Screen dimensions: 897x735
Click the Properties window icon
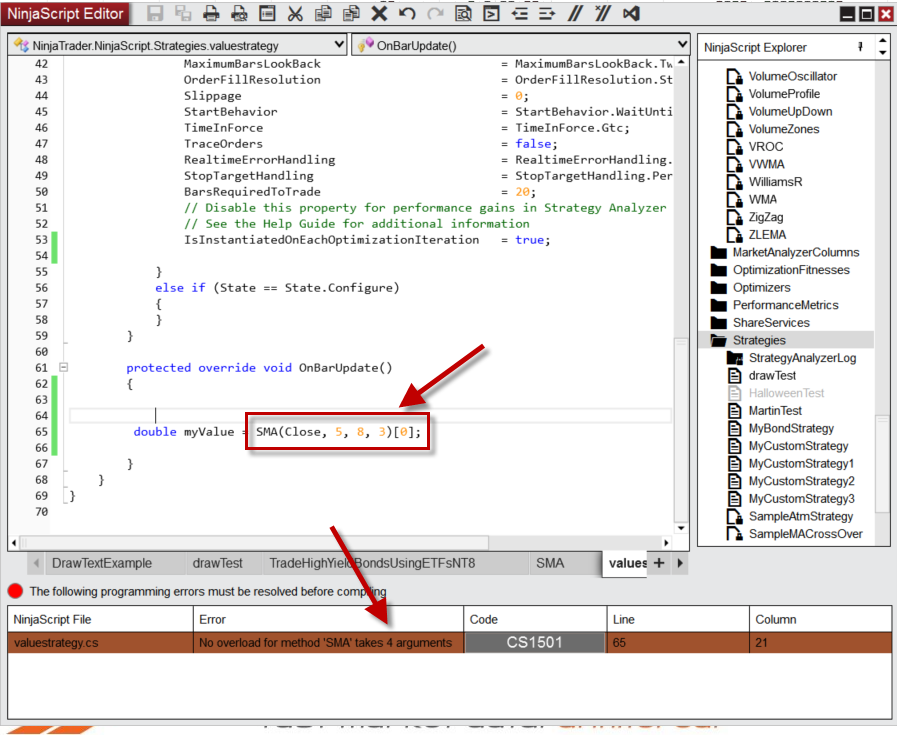click(267, 13)
